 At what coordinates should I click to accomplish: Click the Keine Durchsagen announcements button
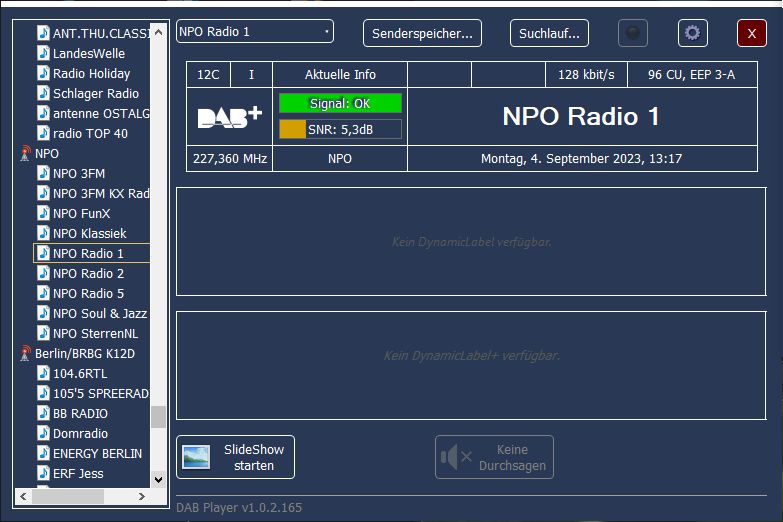click(x=494, y=457)
